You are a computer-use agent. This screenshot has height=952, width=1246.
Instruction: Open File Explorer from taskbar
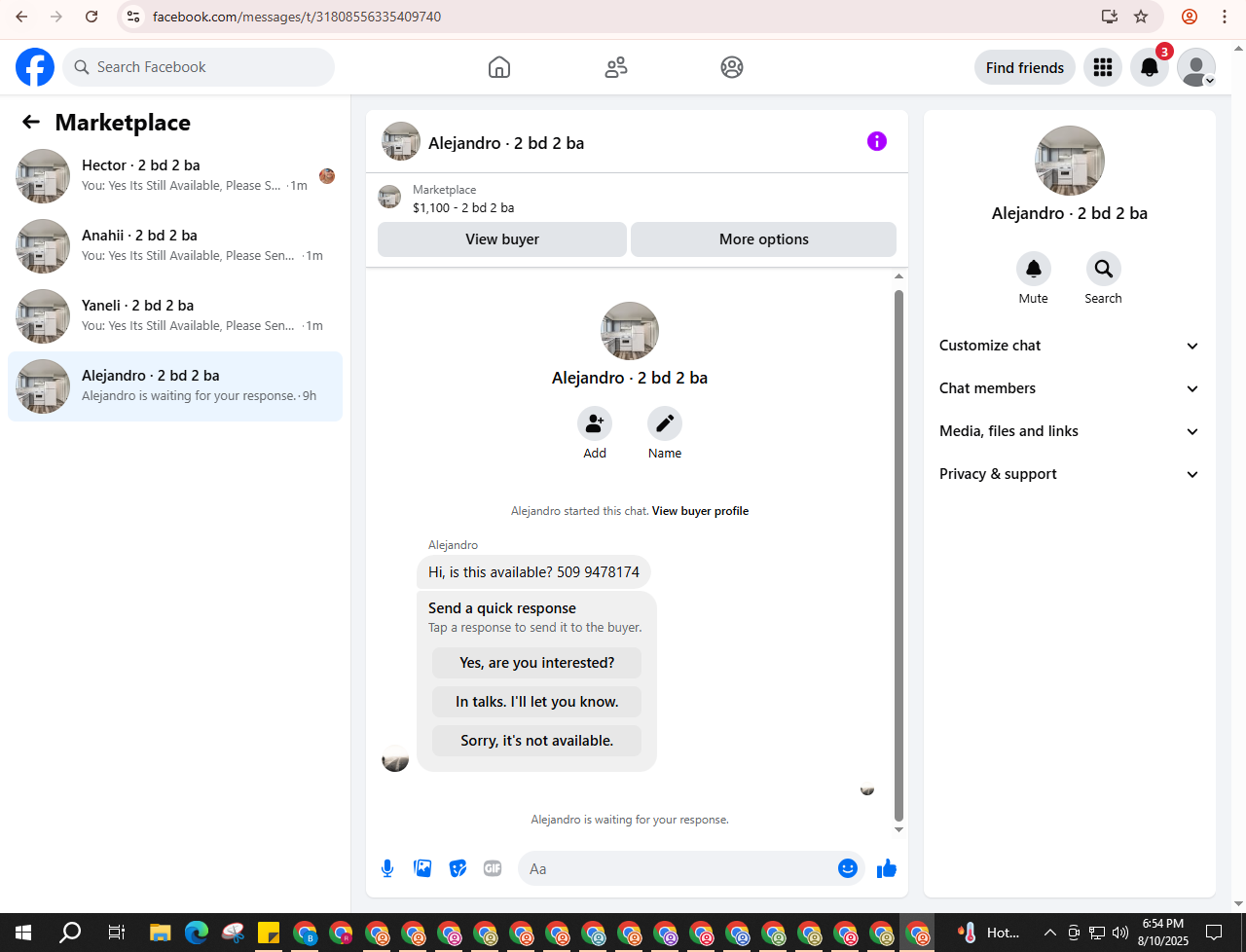160,933
